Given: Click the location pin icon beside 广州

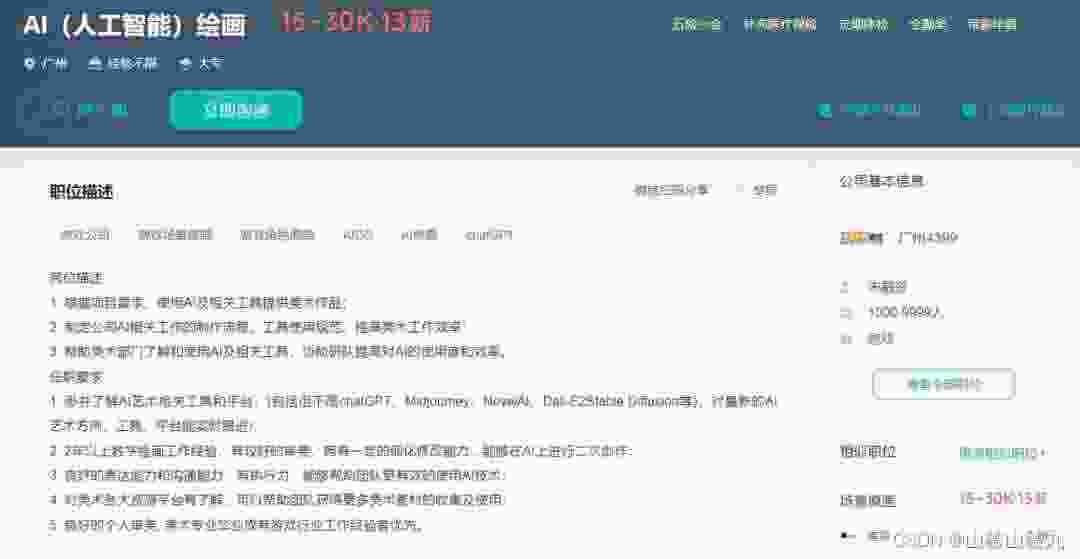Looking at the screenshot, I should tap(30, 64).
